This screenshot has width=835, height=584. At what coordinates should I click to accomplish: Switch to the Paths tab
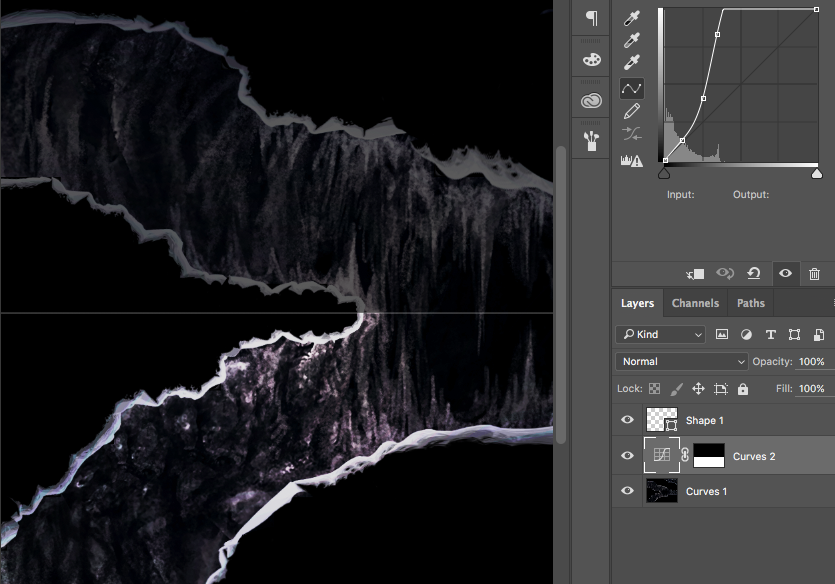[751, 303]
